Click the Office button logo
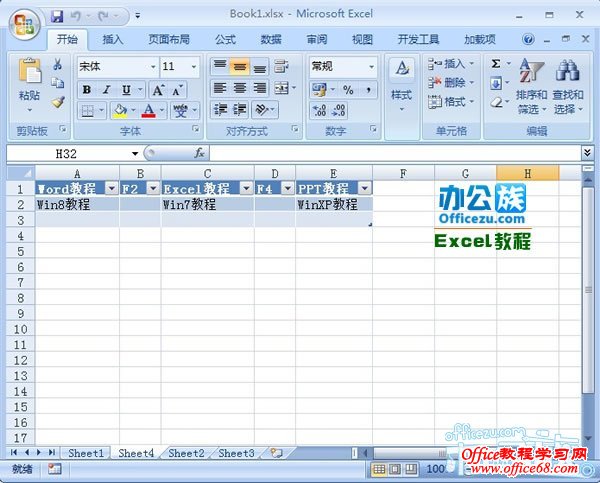The image size is (600, 483). pyautogui.click(x=25, y=24)
